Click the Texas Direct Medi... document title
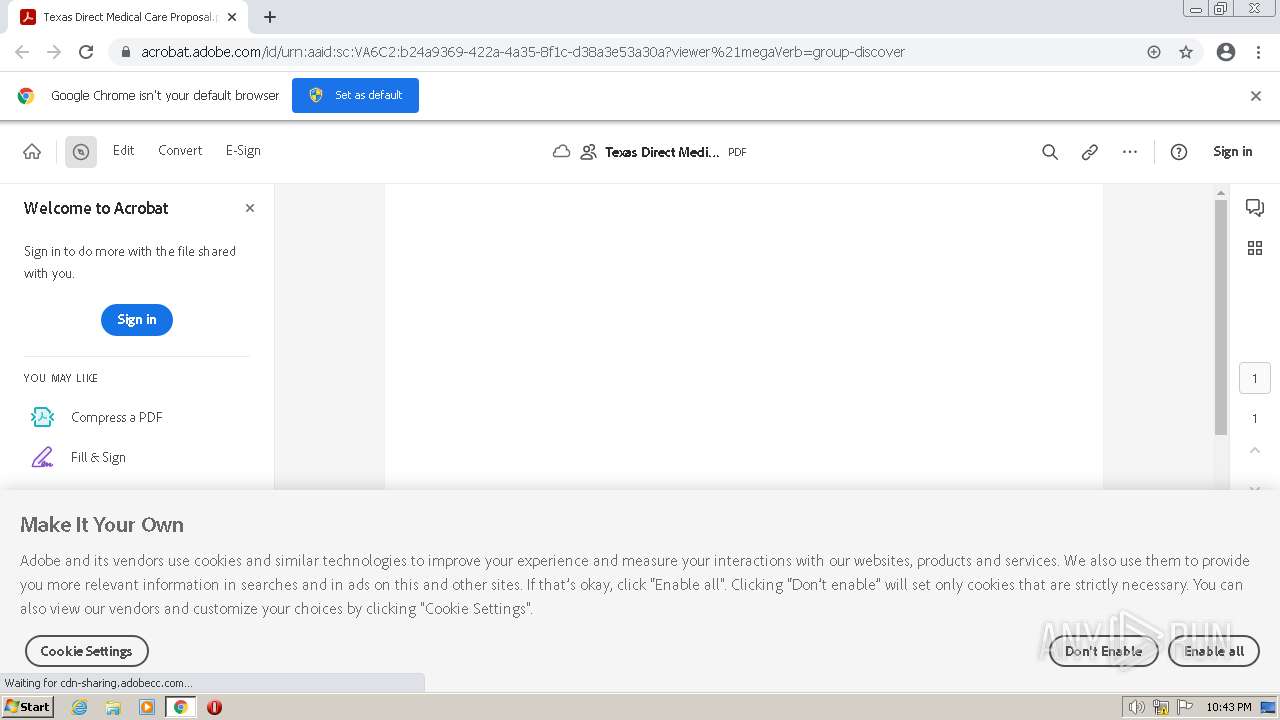 [x=661, y=152]
